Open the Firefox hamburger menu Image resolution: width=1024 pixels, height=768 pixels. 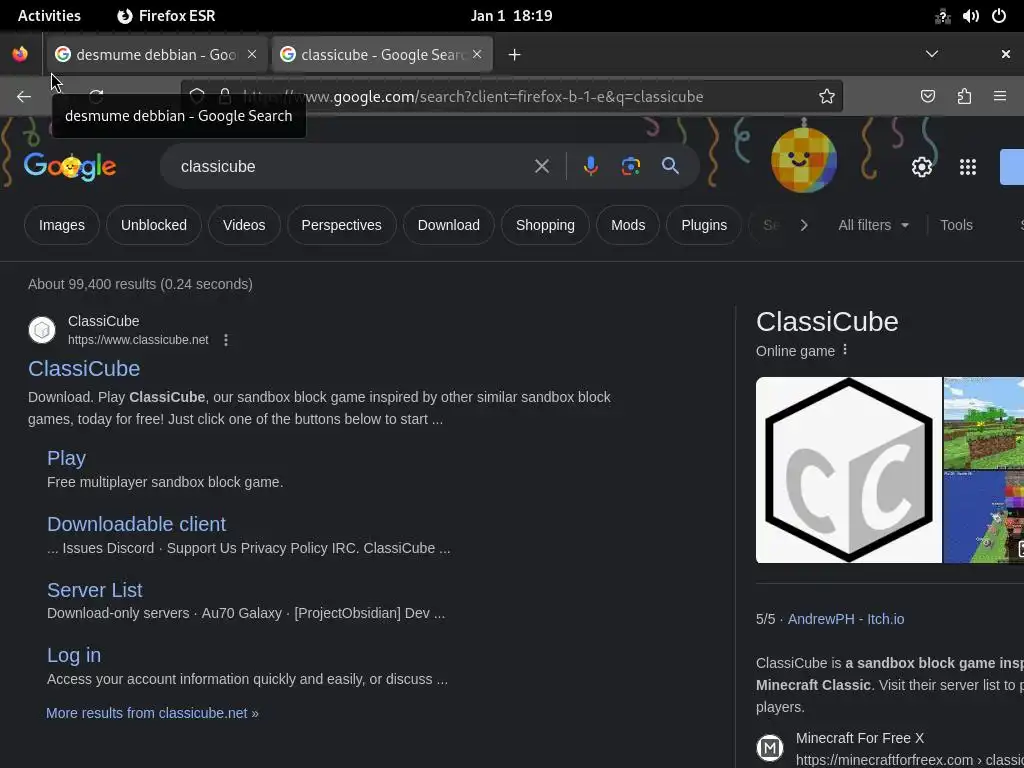[x=1000, y=97]
